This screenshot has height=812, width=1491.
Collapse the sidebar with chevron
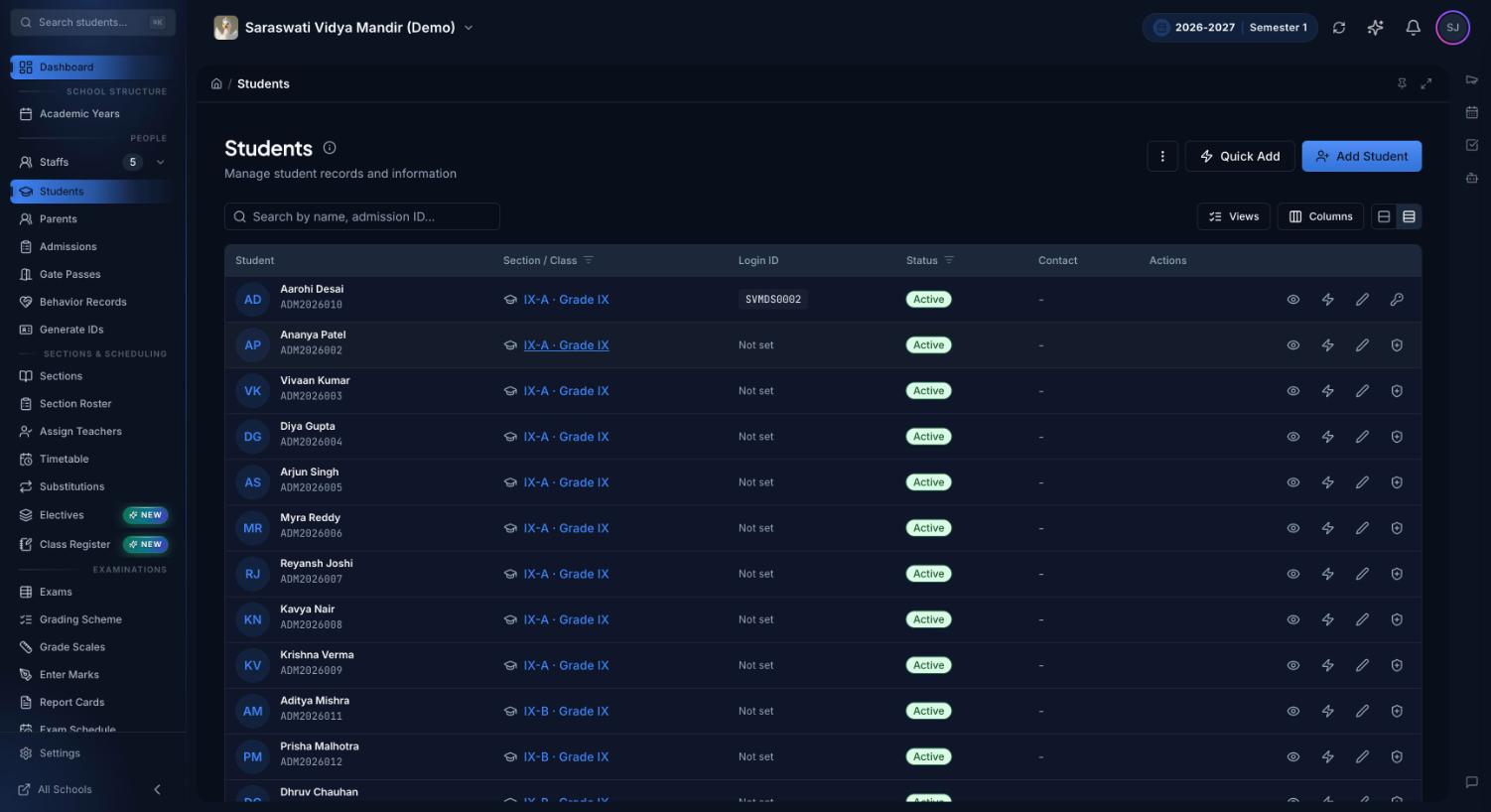tap(157, 790)
